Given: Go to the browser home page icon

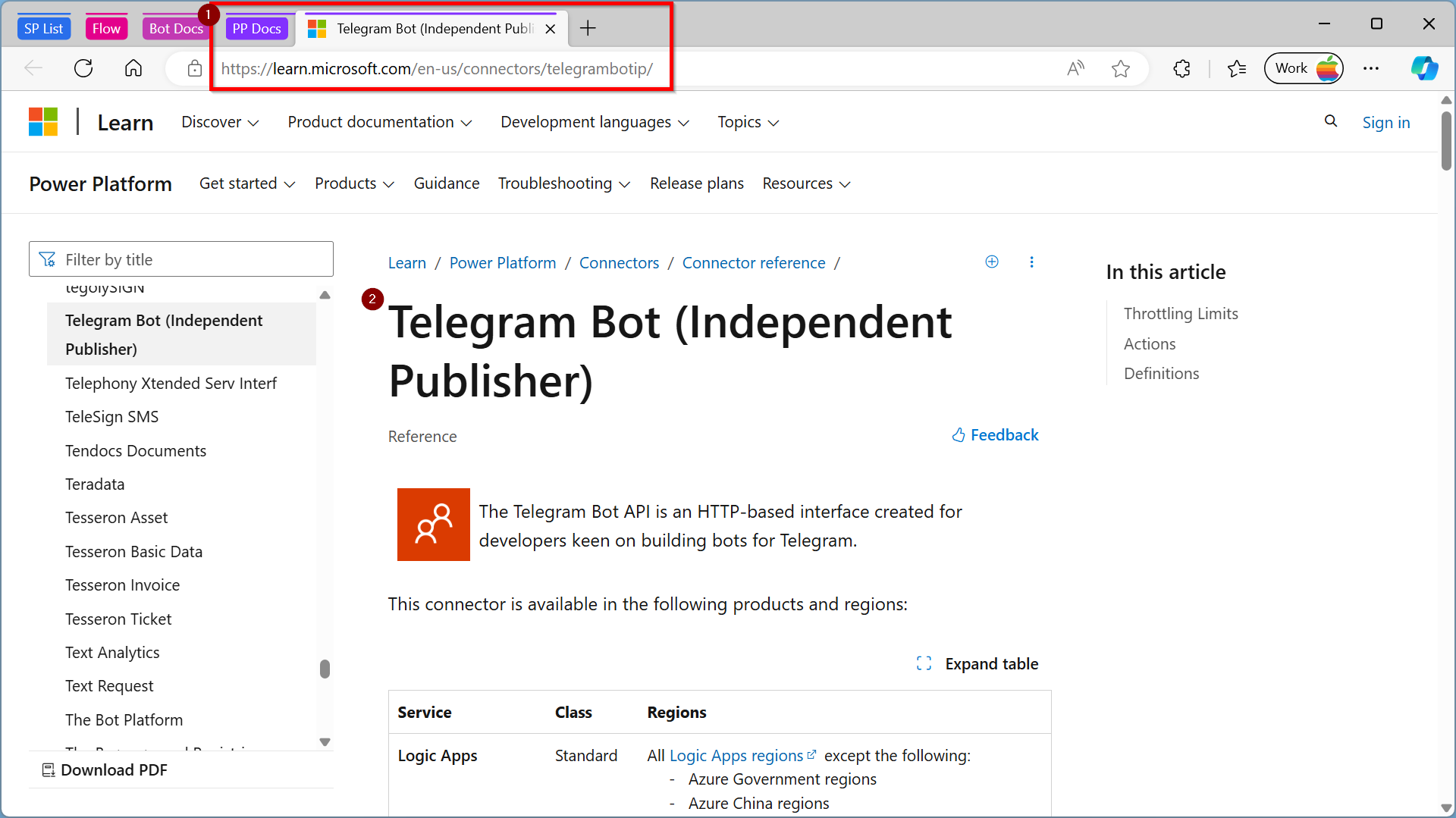Looking at the screenshot, I should pyautogui.click(x=133, y=69).
